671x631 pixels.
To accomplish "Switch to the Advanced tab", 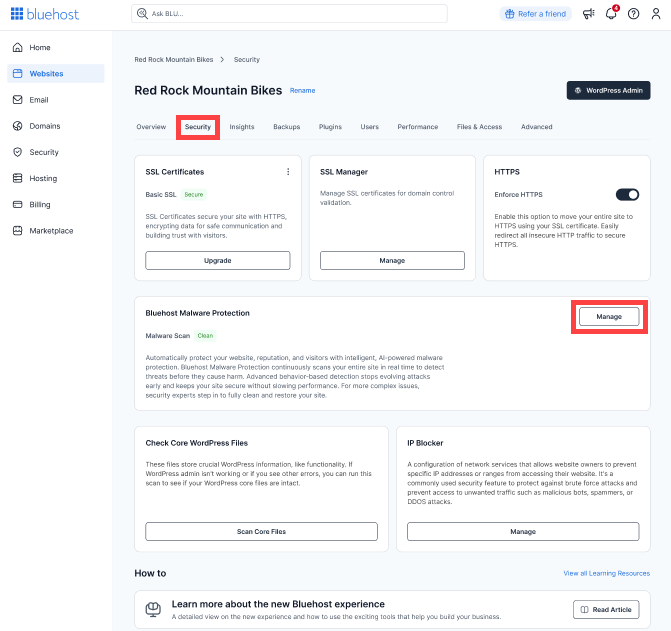I will (x=537, y=127).
